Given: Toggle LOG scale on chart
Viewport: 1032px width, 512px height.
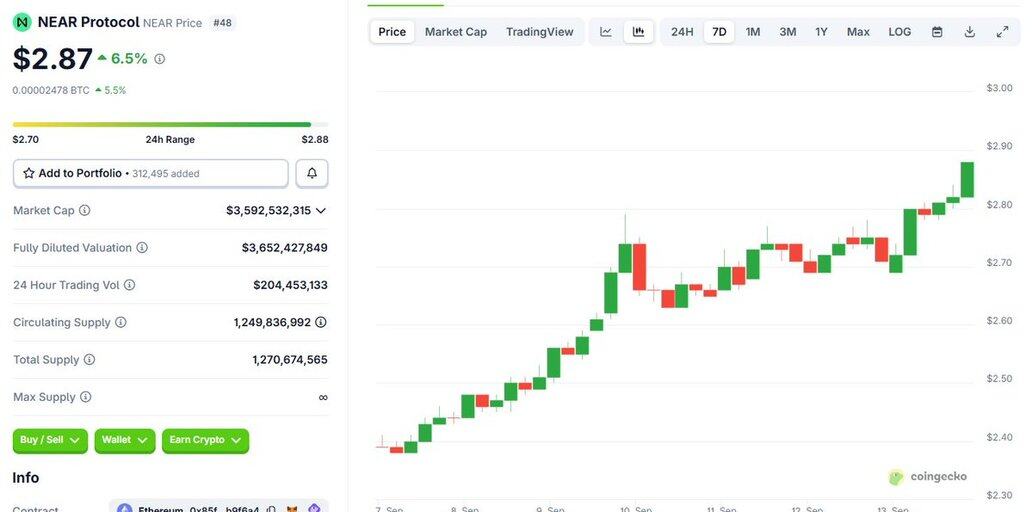Looking at the screenshot, I should tap(900, 32).
